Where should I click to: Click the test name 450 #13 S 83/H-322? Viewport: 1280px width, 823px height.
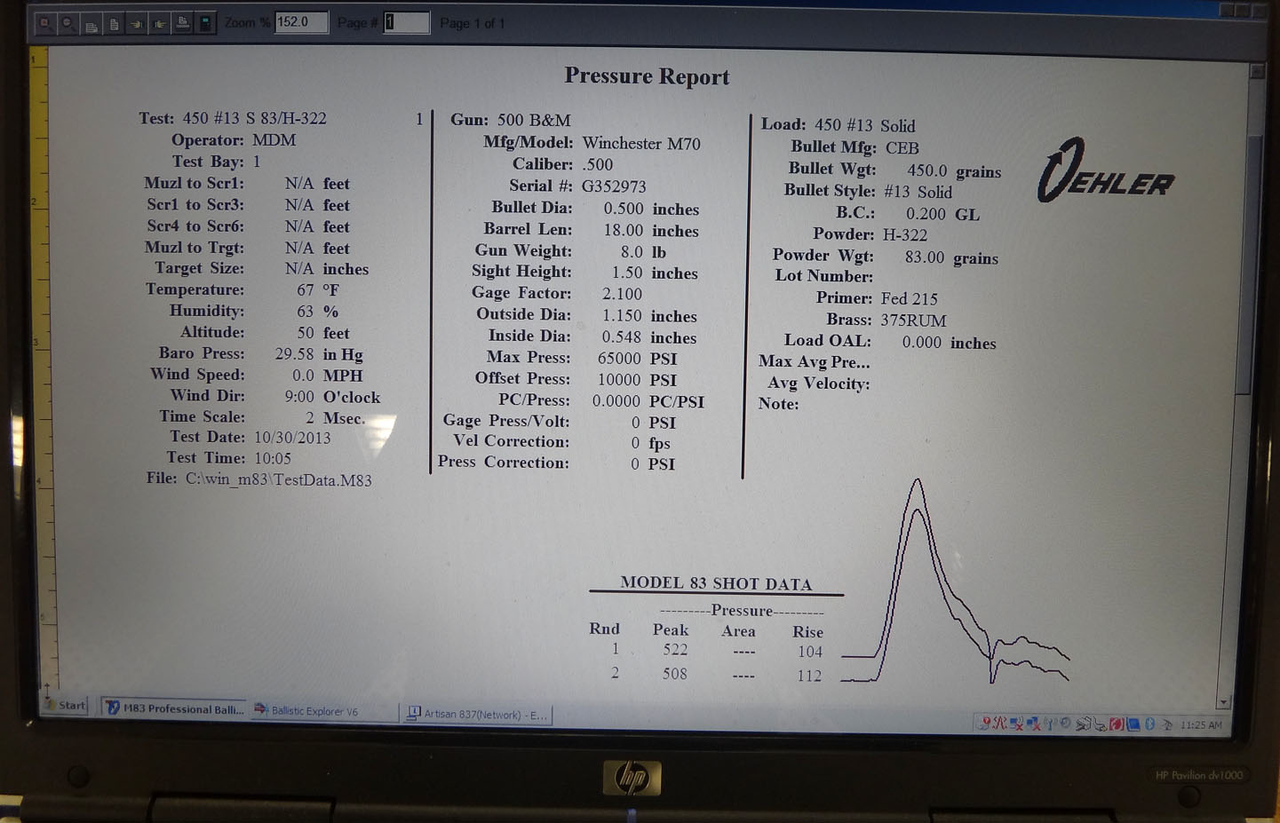254,118
